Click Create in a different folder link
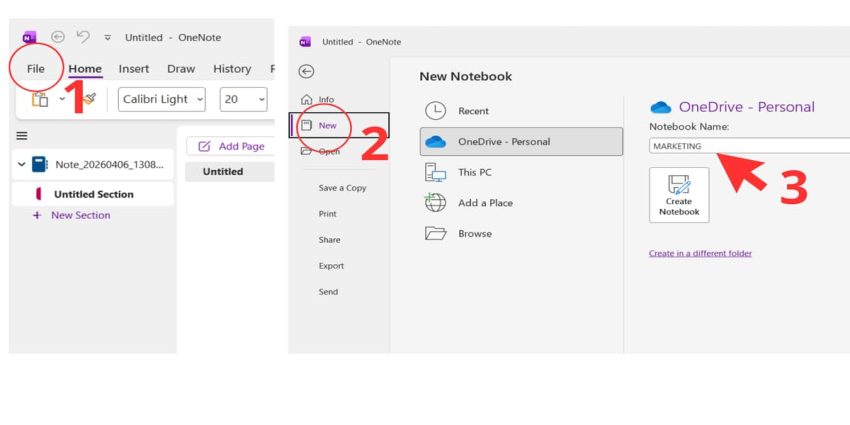This screenshot has height=425, width=850. 700,253
